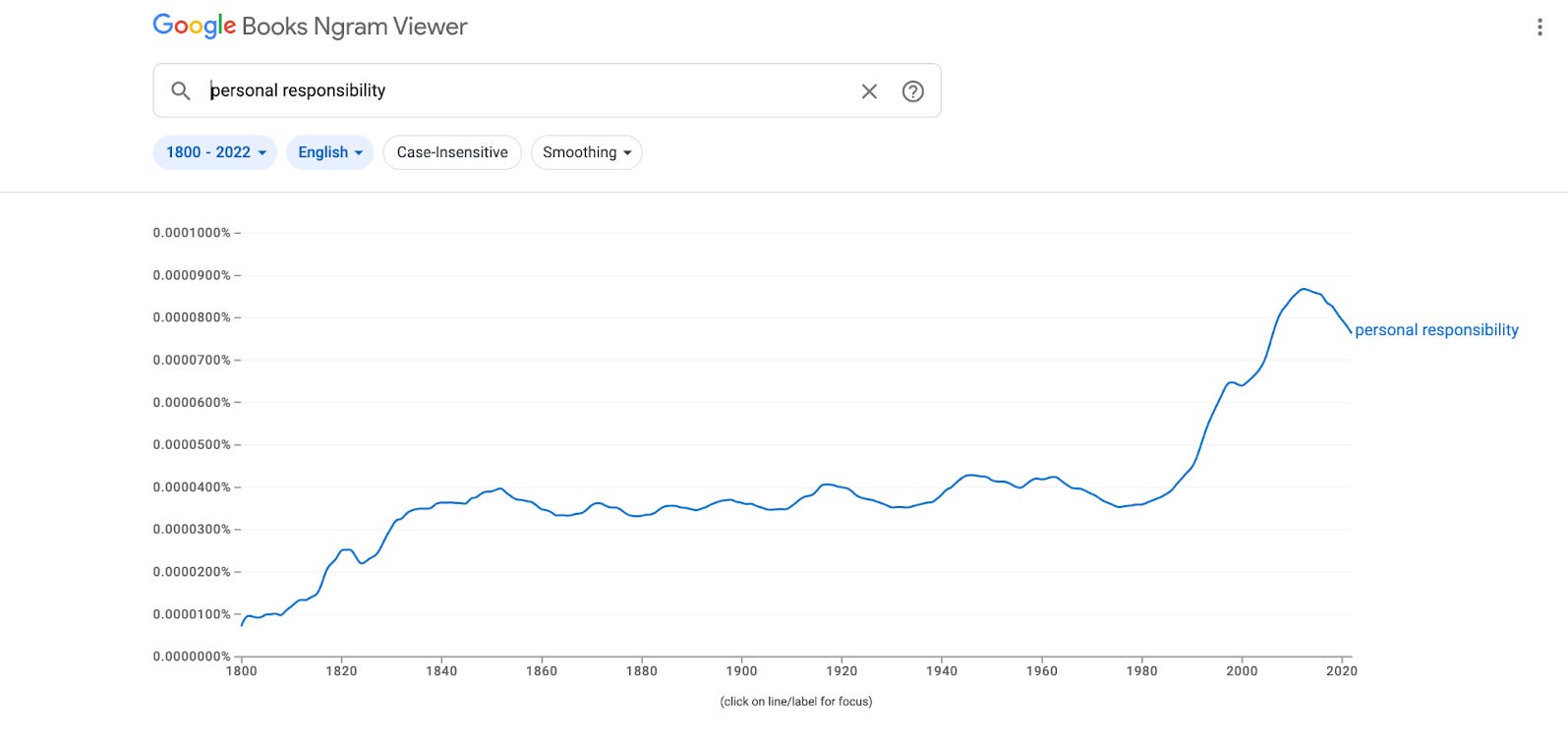Viewport: 1568px width, 742px height.
Task: Toggle the Case-Insensitive option
Action: pyautogui.click(x=452, y=152)
